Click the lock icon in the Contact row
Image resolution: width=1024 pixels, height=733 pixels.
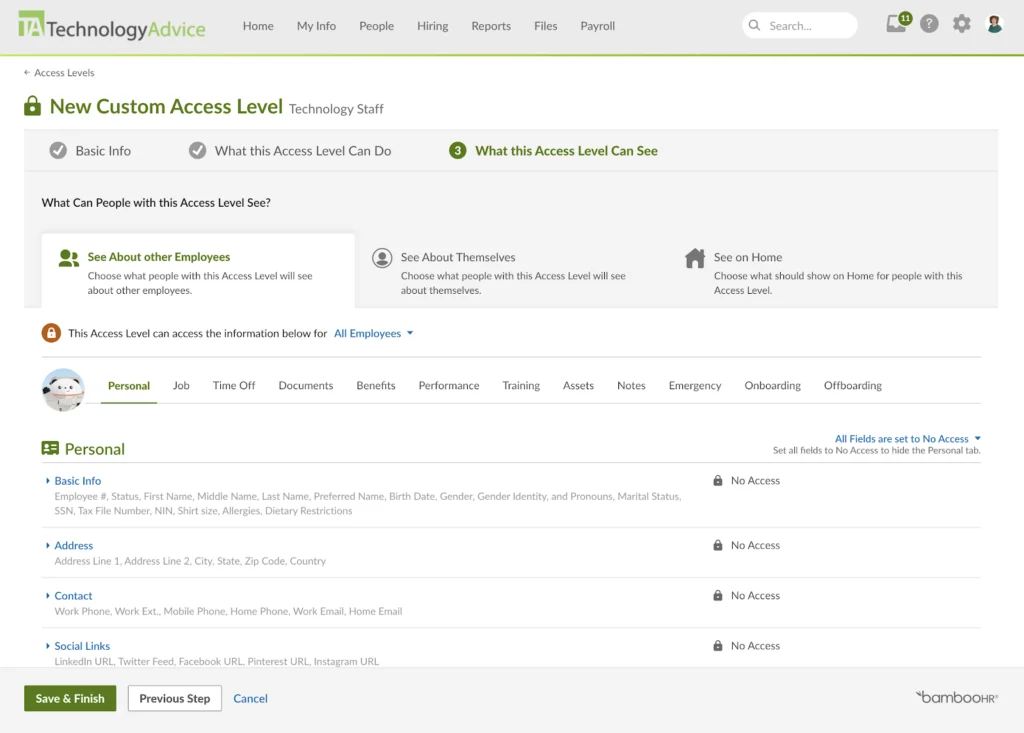[718, 595]
